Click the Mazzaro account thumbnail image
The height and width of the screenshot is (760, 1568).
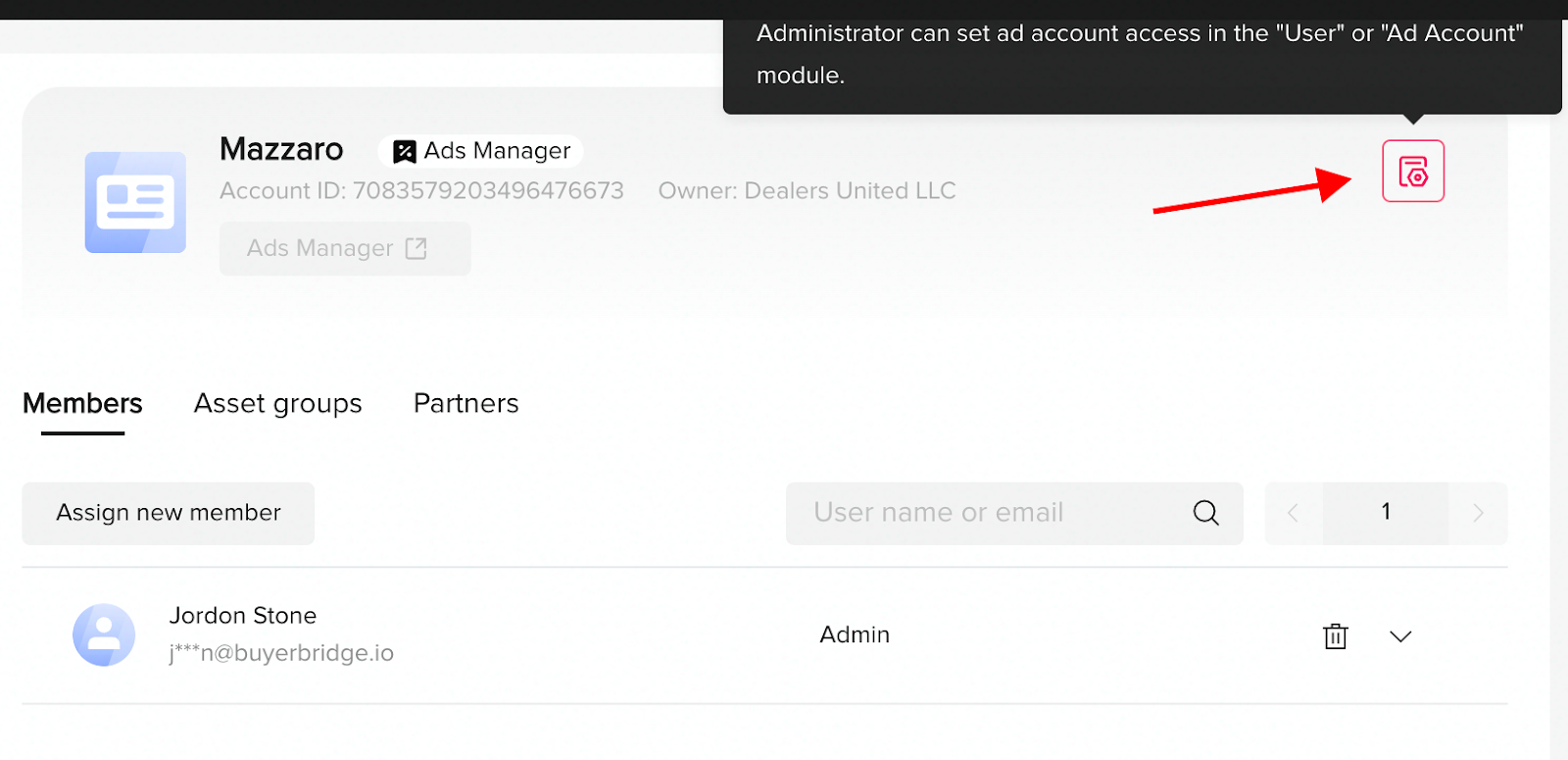(135, 202)
